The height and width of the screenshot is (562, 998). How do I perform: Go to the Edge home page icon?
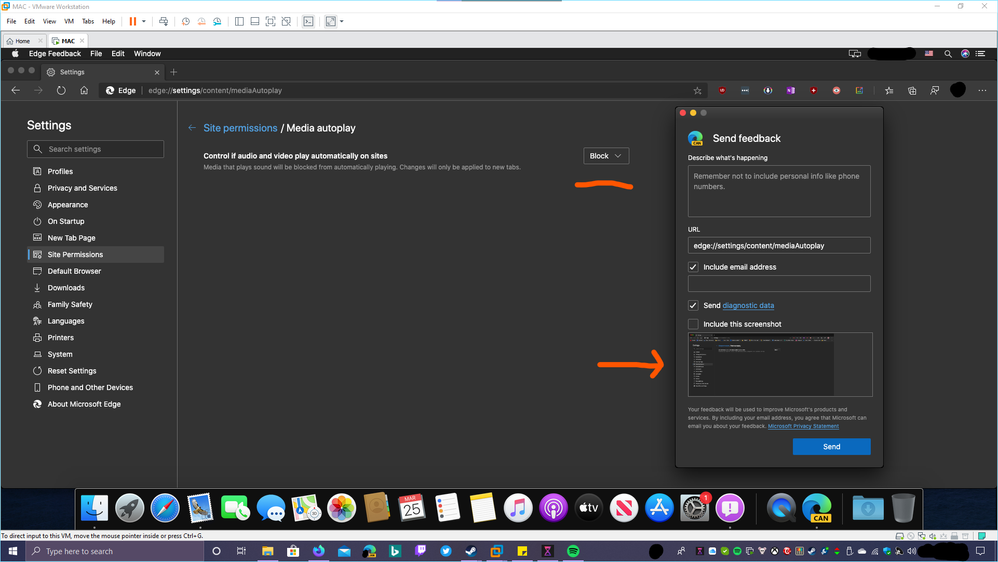(x=84, y=90)
